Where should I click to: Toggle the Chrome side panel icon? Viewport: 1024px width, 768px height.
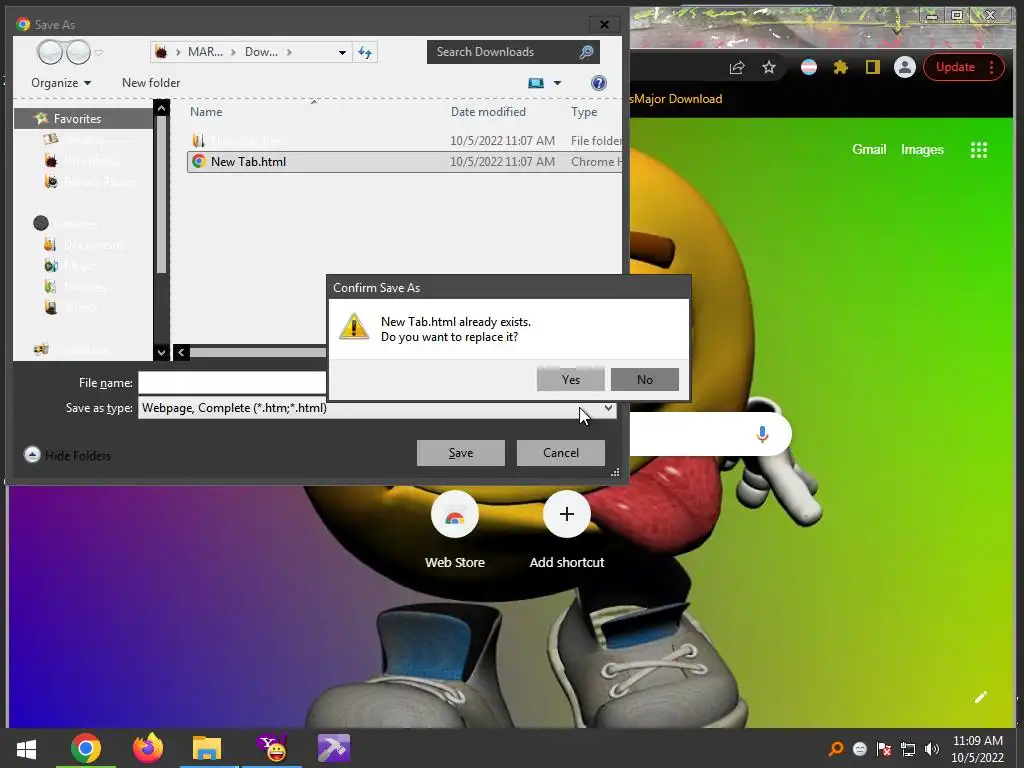872,67
